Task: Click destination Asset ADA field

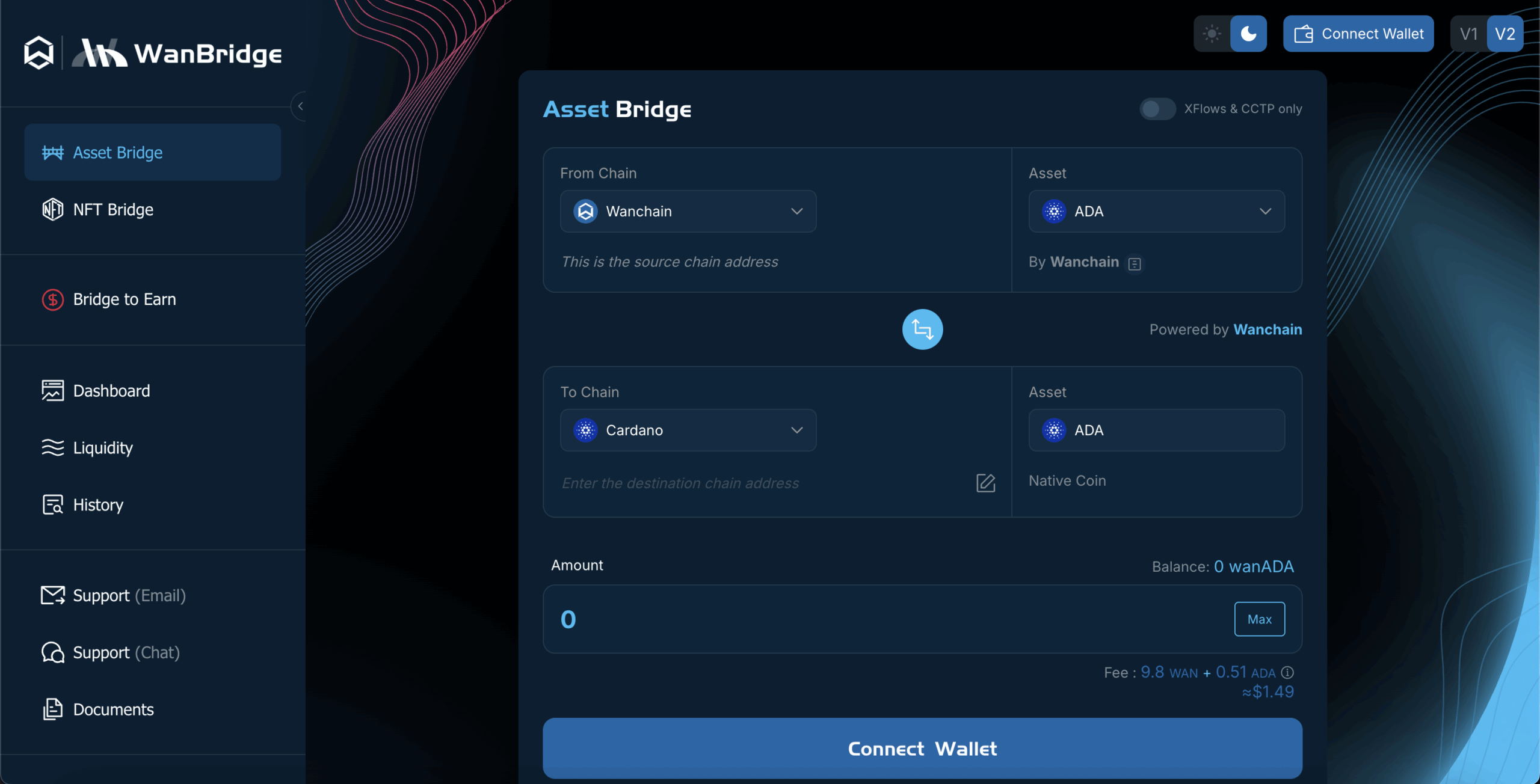Action: click(x=1157, y=430)
